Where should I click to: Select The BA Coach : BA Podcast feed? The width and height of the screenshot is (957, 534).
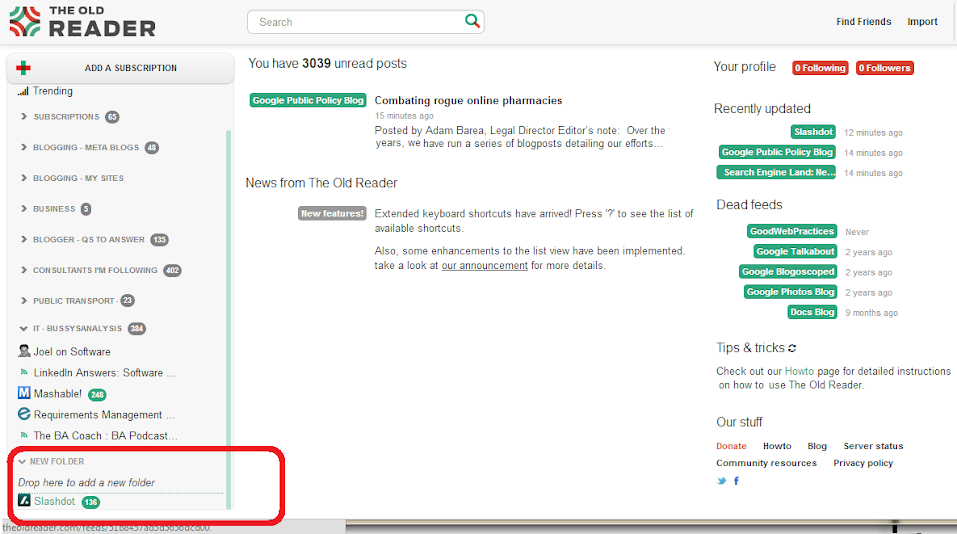coord(106,436)
